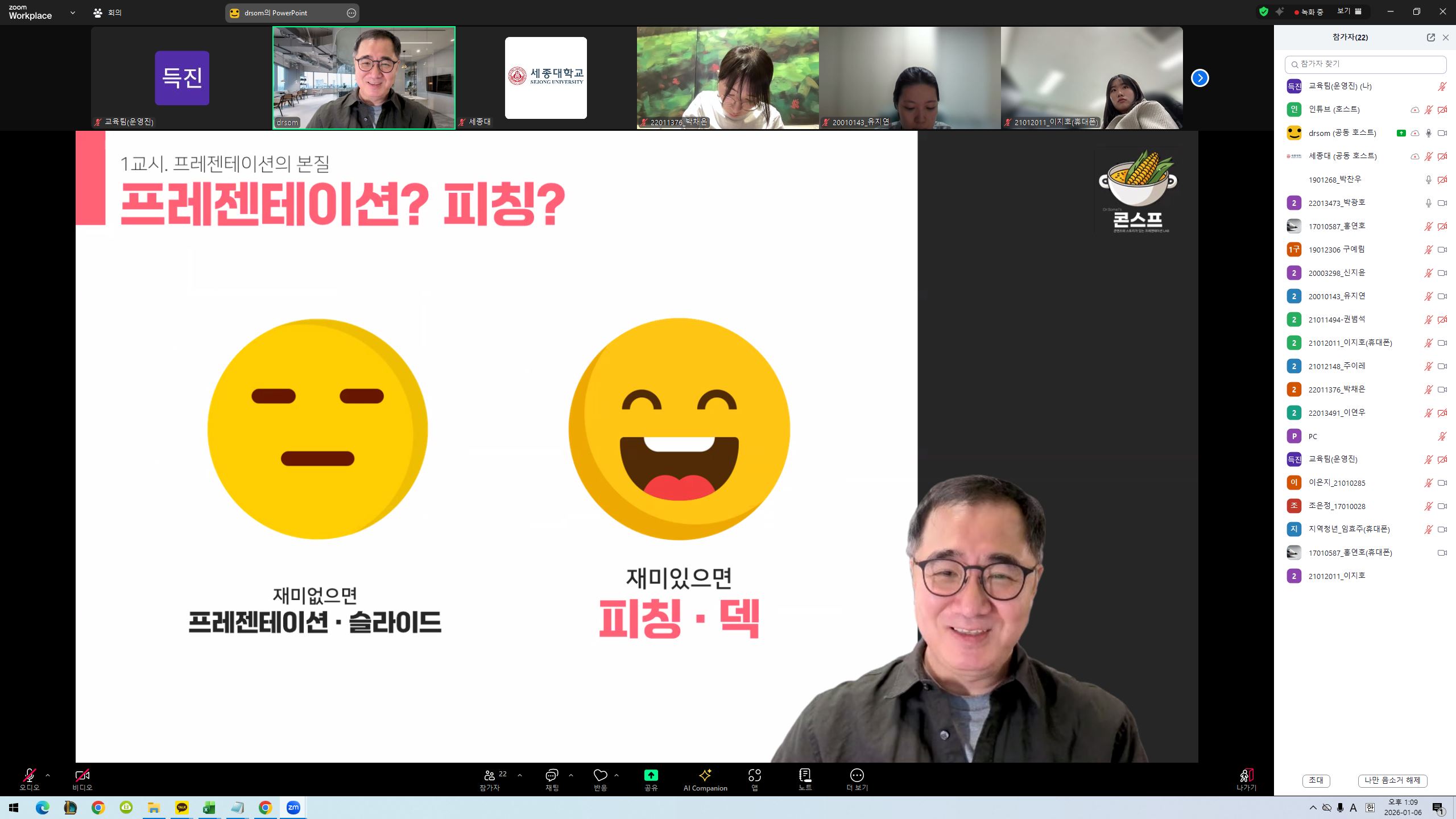The height and width of the screenshot is (819, 1456).
Task: Toggle drsom's microphone in list
Action: 1428,133
